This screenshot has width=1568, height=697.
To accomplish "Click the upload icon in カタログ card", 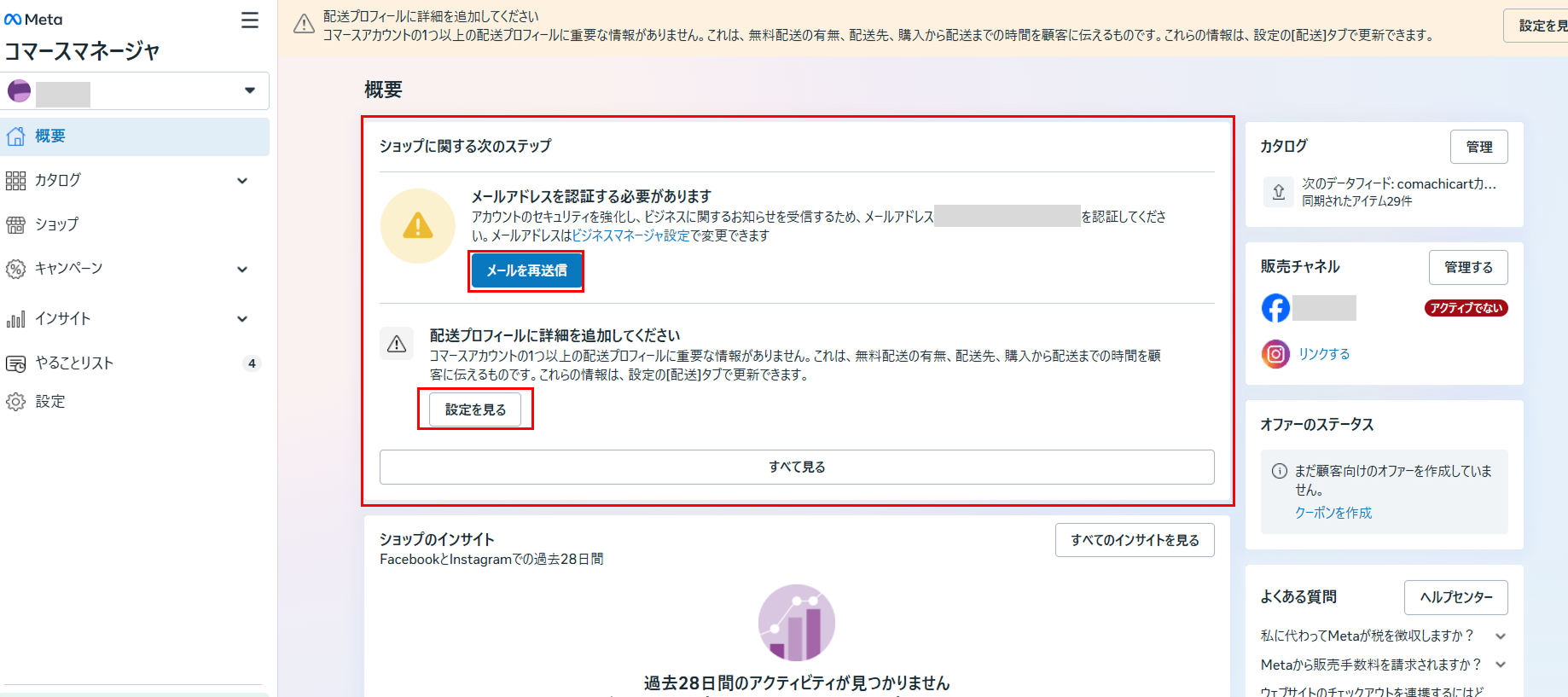I will coord(1279,192).
